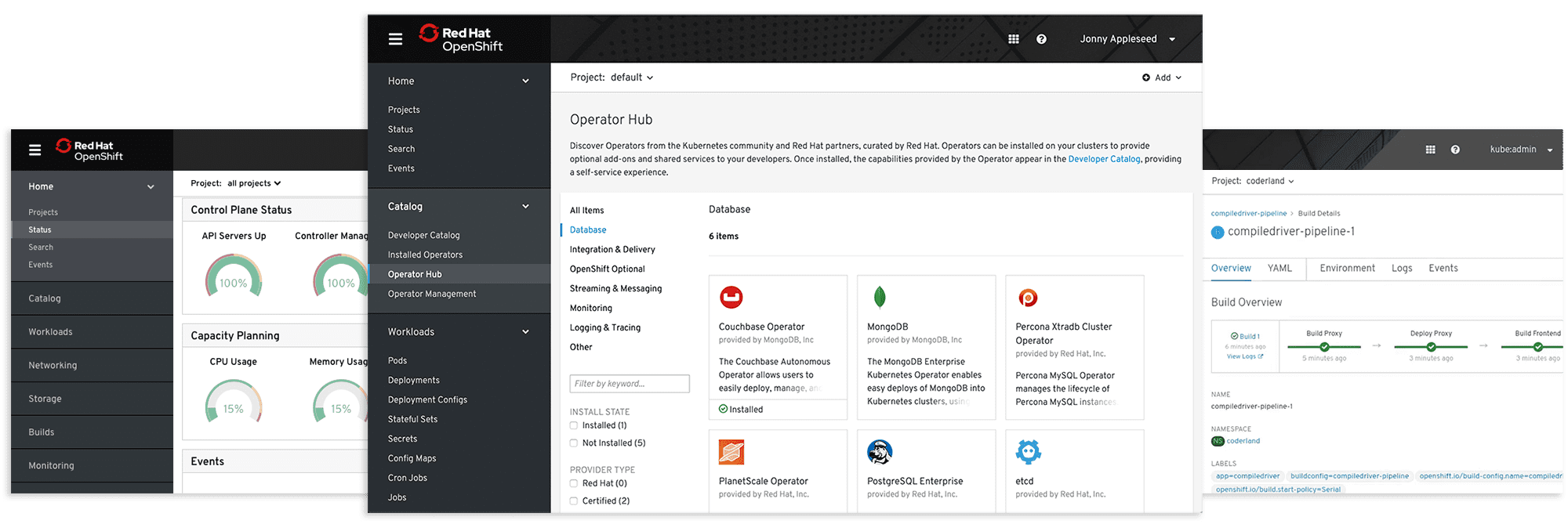Select Operator Management in center sidebar

coord(432,294)
